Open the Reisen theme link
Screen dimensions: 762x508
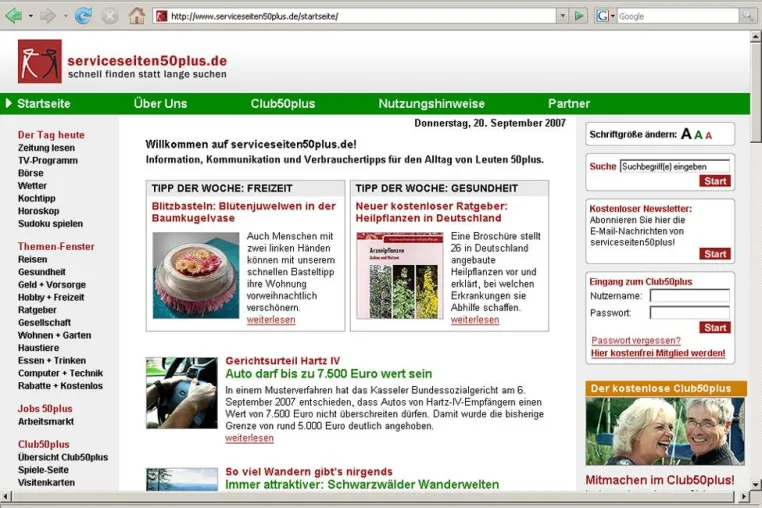coord(33,260)
